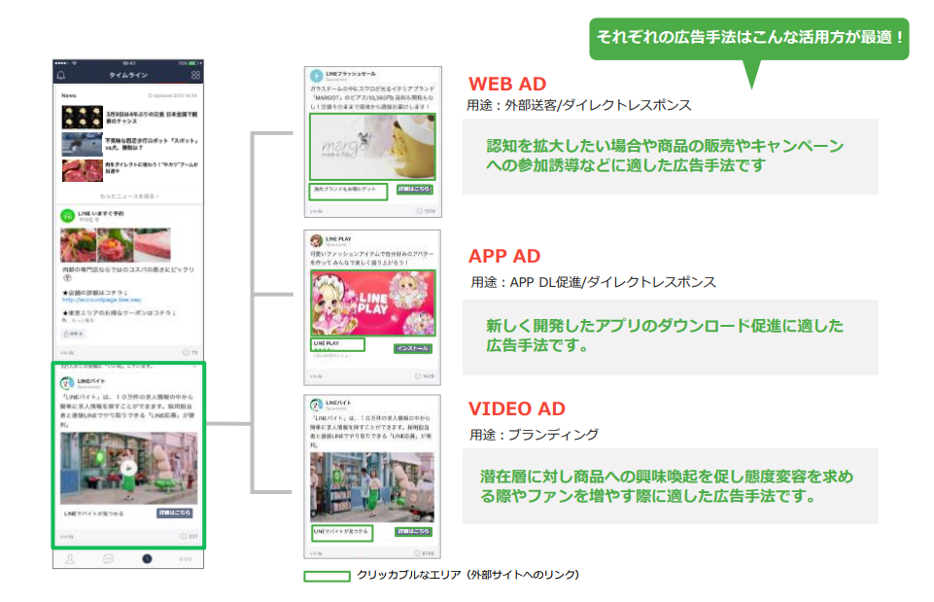Click 'タイムライン' title in the phone header
This screenshot has width=934, height=602.
(x=128, y=75)
